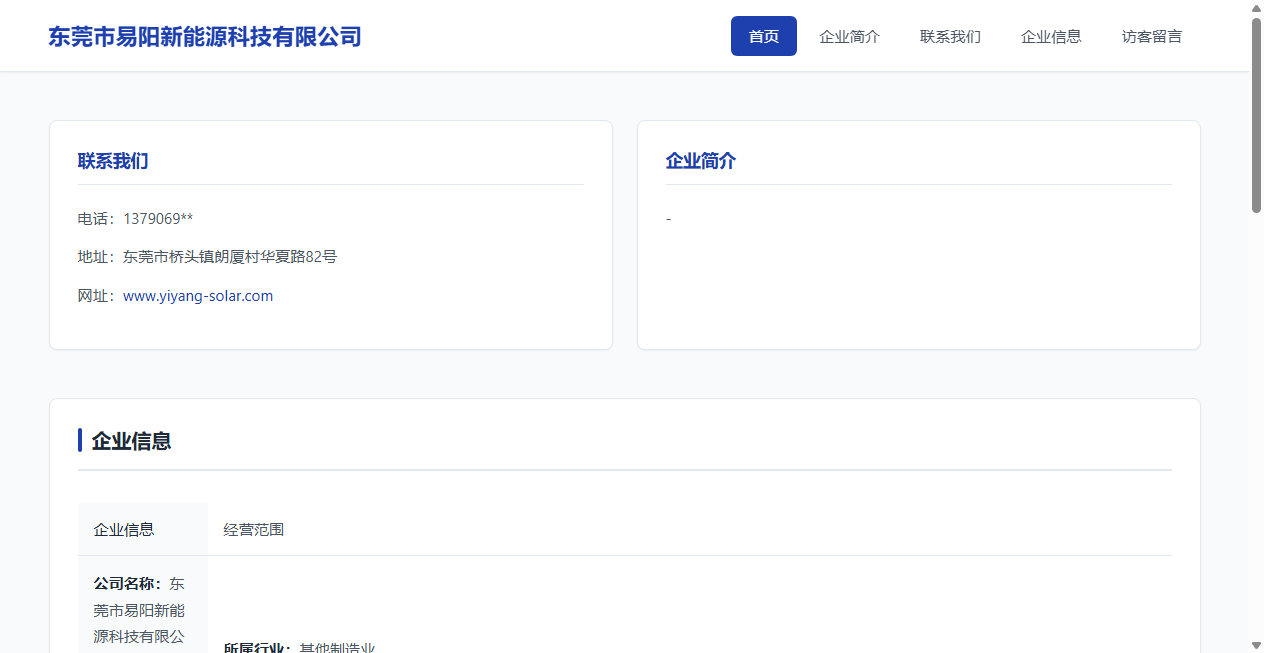The image size is (1264, 653).
Task: Click the 东莞市易阳新能源科技有限公司 site title
Action: tap(205, 37)
